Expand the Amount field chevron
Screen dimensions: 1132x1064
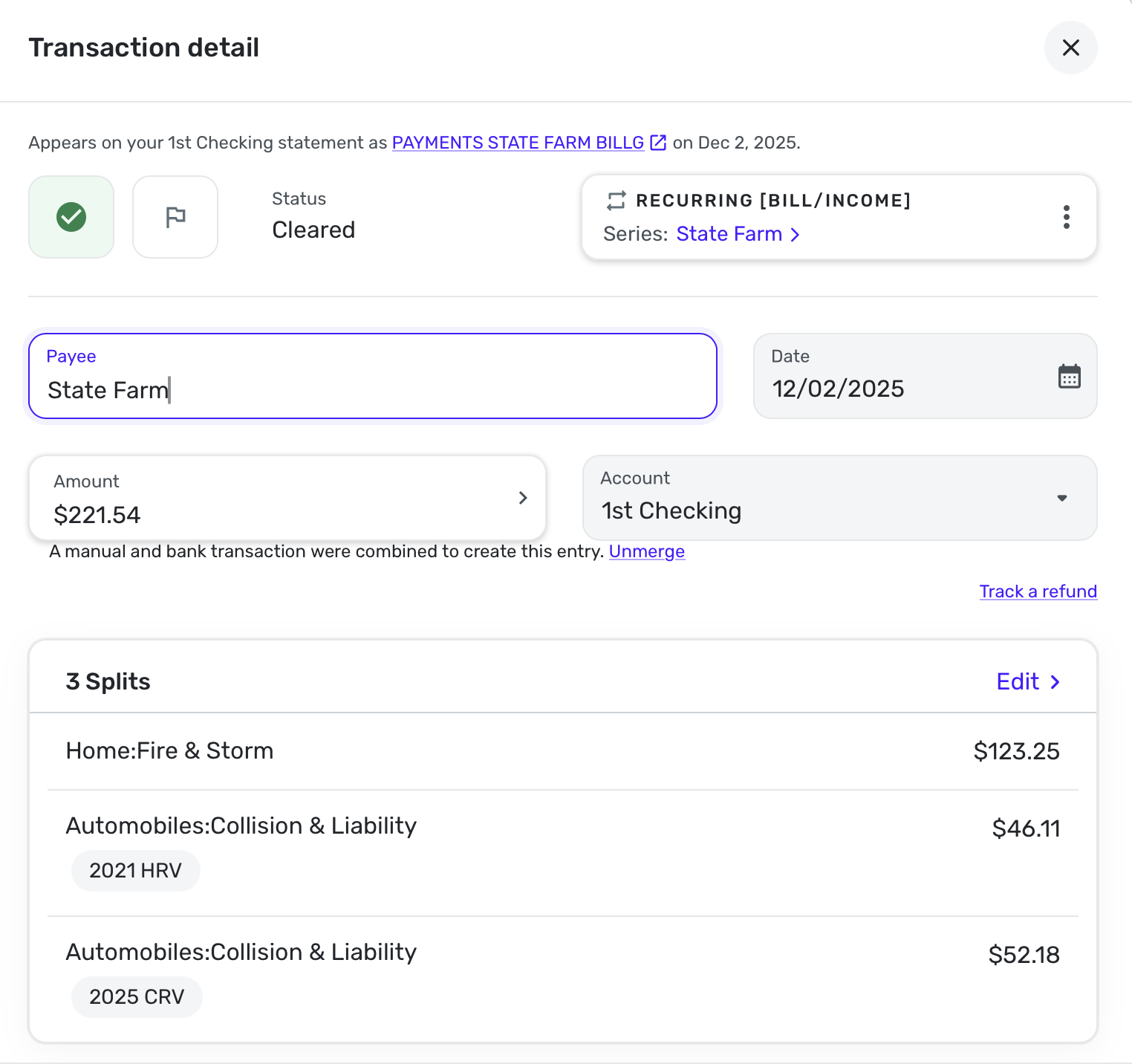523,498
